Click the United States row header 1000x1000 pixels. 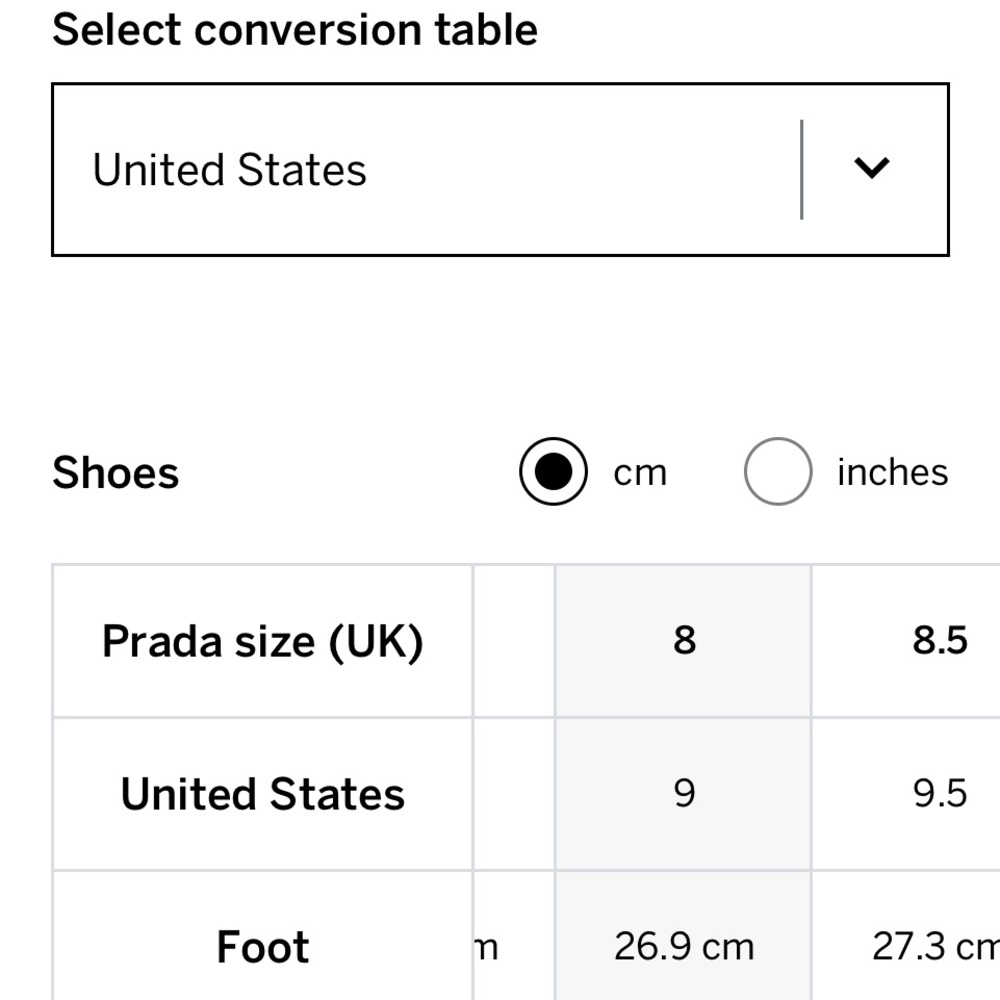click(263, 794)
